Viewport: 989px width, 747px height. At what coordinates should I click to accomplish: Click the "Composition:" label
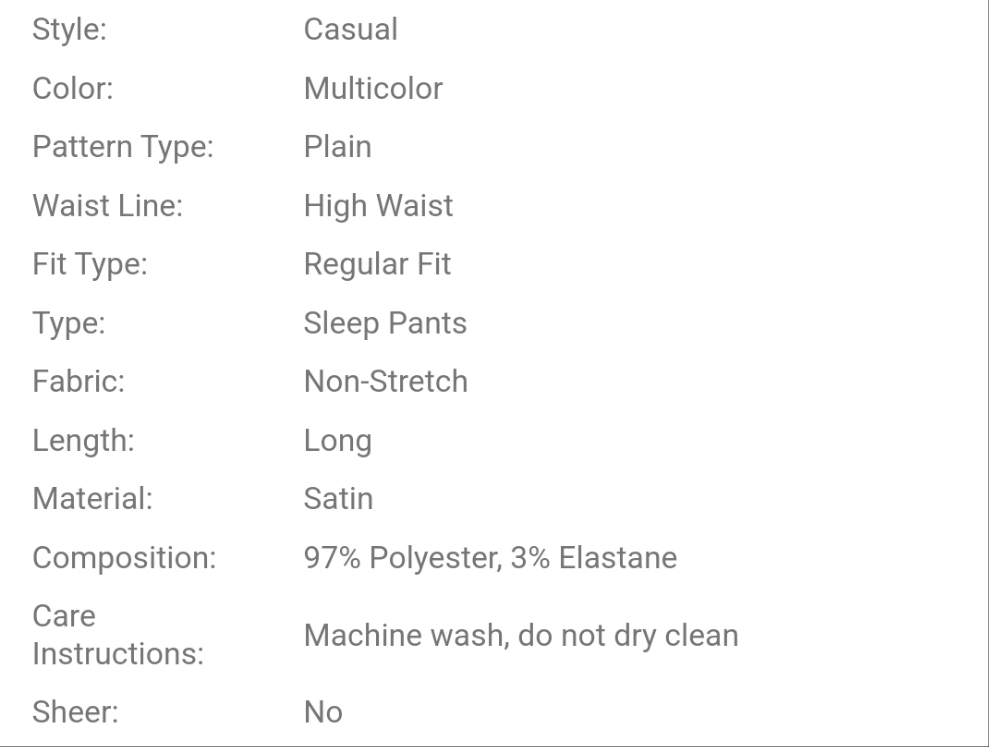[124, 557]
